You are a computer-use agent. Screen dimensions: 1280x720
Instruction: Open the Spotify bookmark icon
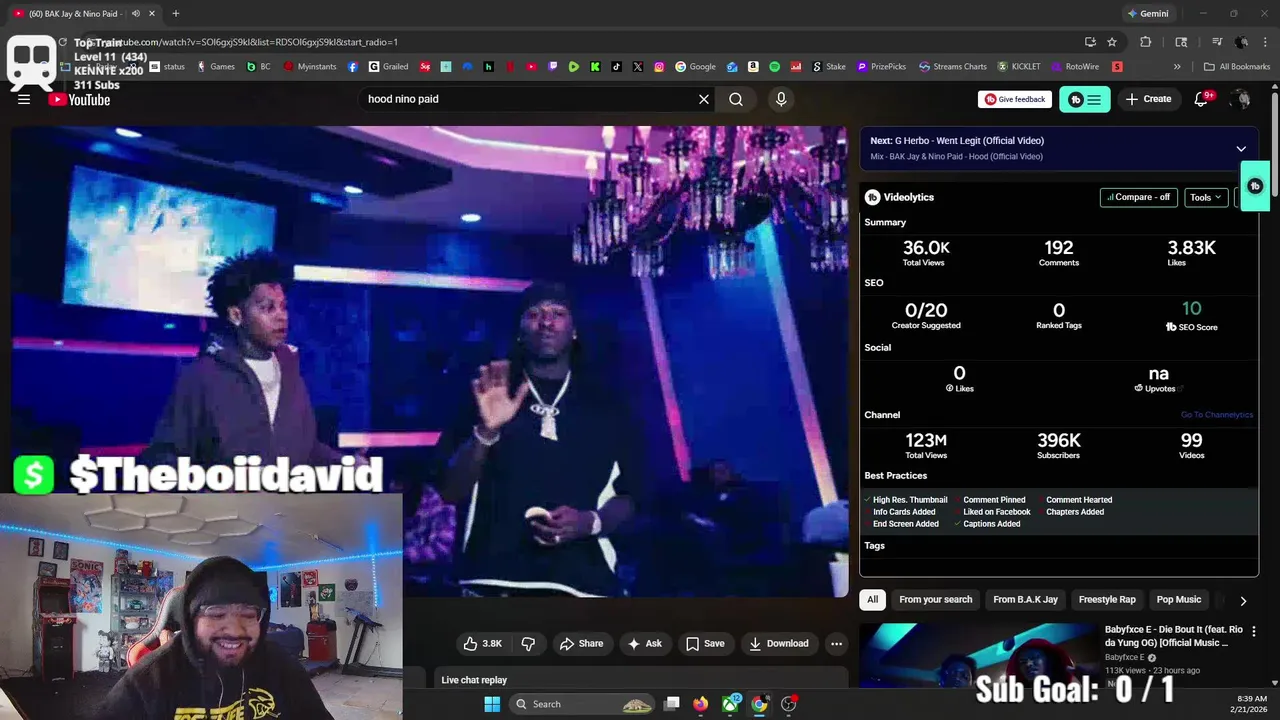774,67
